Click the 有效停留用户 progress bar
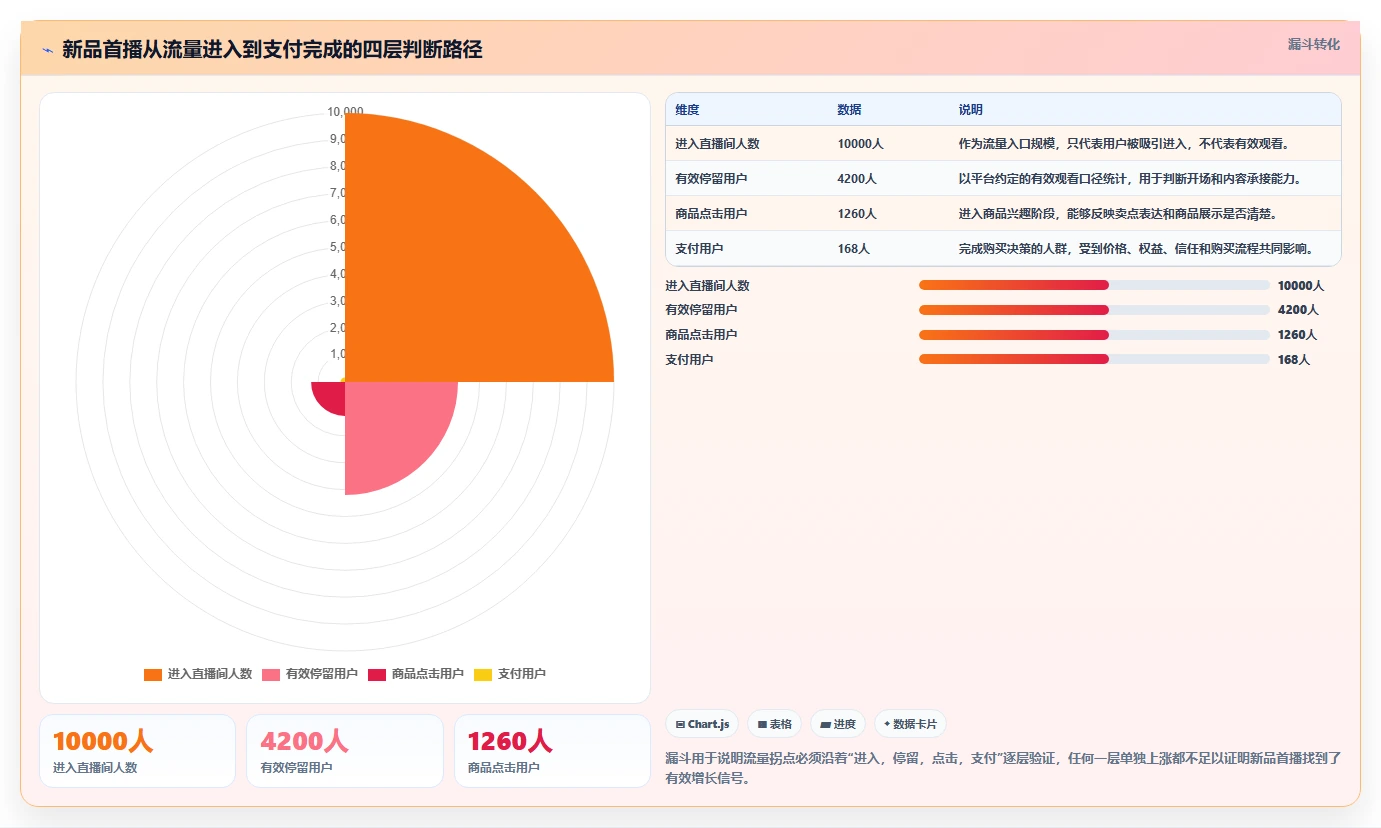Viewport: 1381px width, 828px height. [1094, 310]
